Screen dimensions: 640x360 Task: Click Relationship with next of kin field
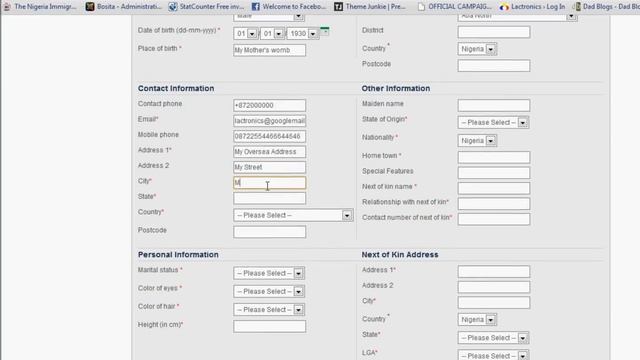click(x=494, y=204)
